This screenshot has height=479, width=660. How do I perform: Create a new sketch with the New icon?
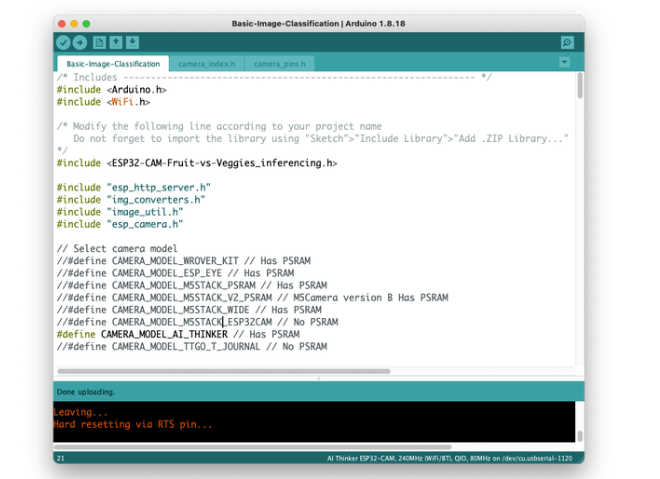coord(99,42)
